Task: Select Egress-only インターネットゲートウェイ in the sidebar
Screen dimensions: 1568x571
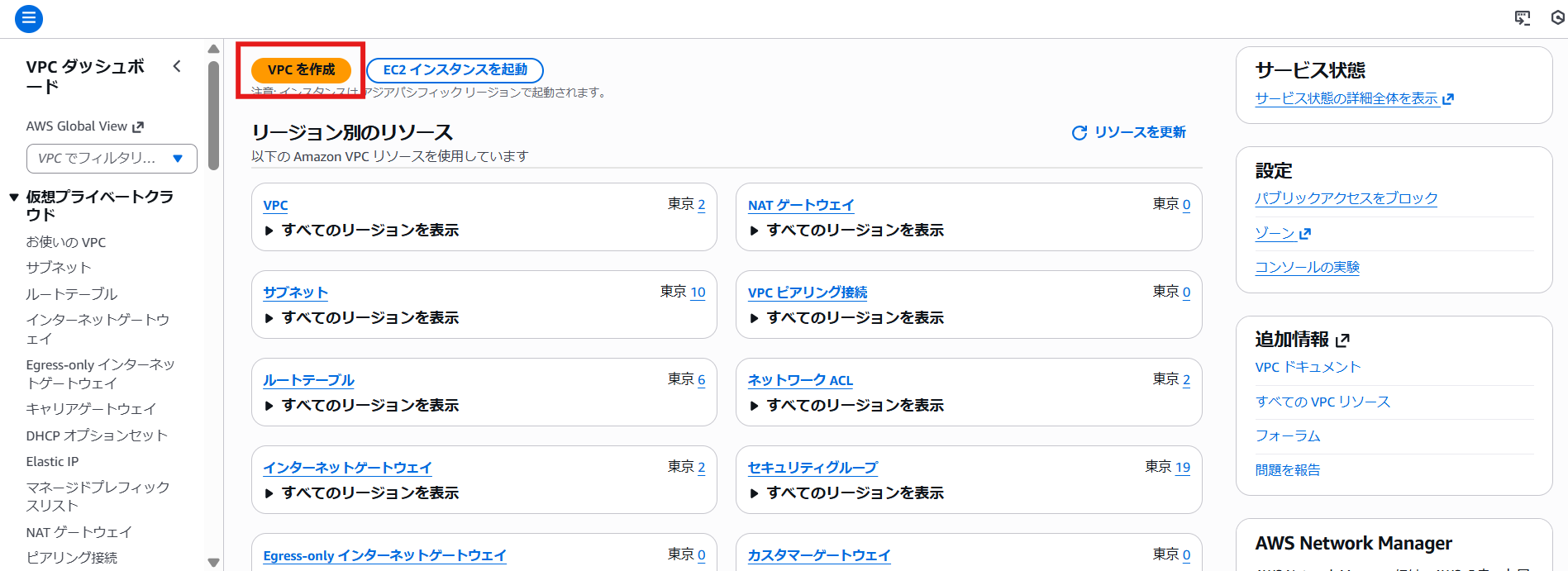Action: [100, 374]
